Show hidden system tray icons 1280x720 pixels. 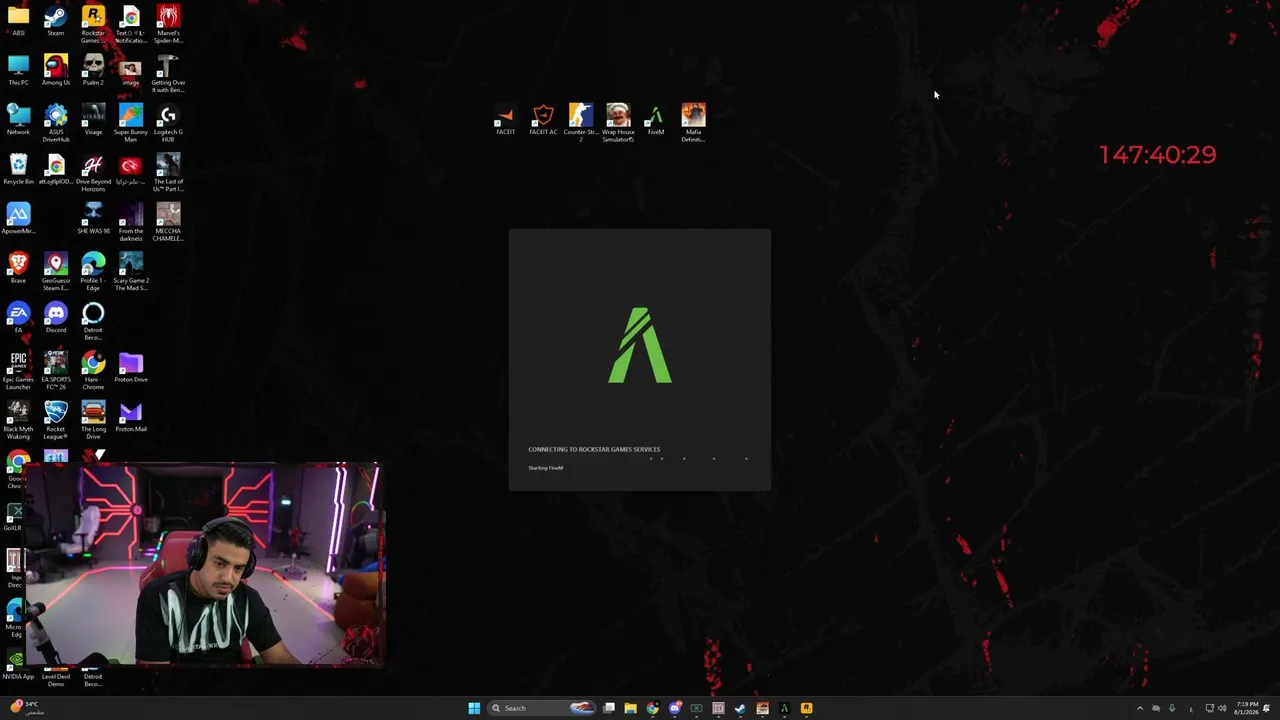click(x=1139, y=708)
